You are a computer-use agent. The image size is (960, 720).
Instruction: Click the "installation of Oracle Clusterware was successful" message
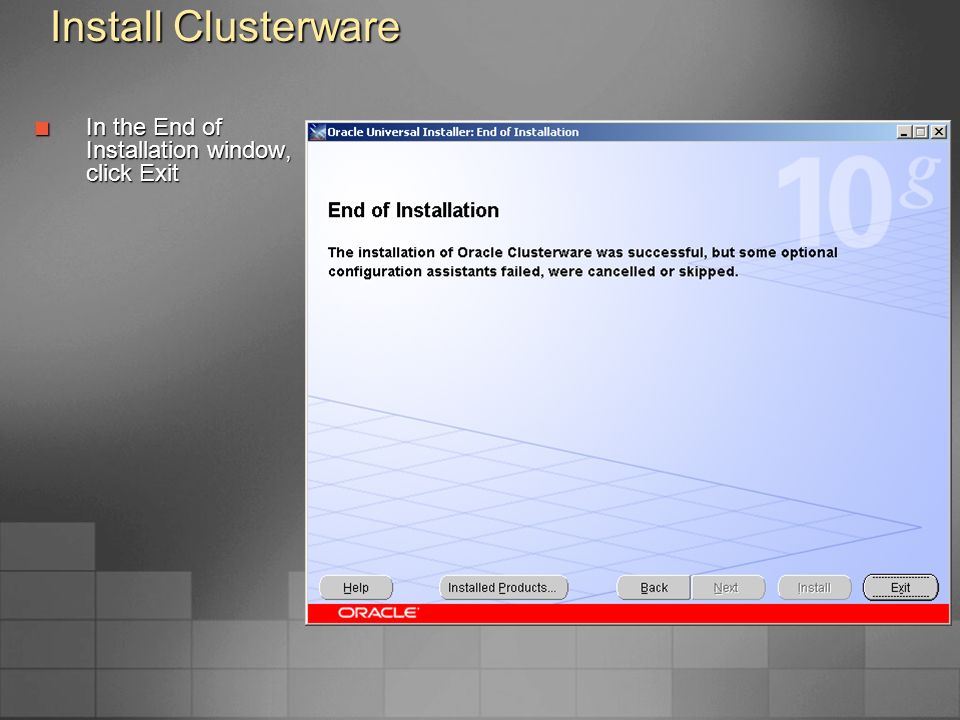point(582,261)
